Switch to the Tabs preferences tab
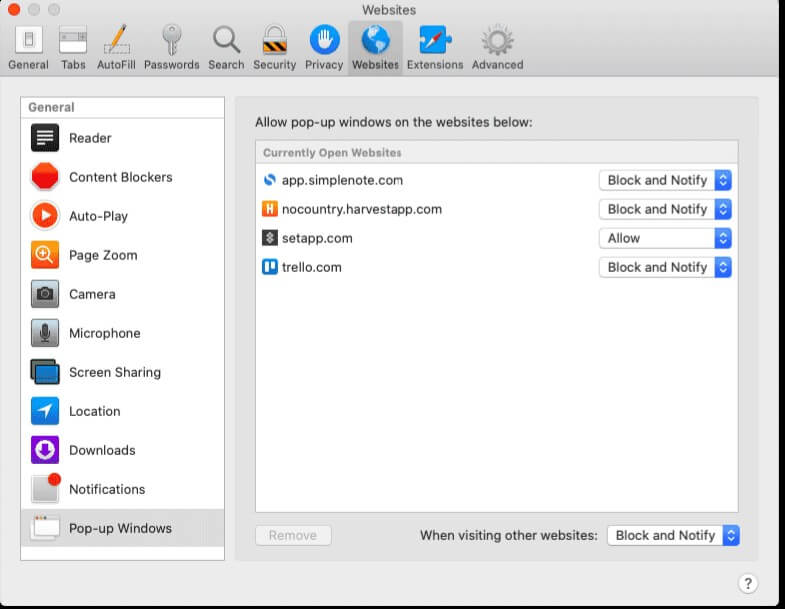The height and width of the screenshot is (609, 785). [x=73, y=47]
